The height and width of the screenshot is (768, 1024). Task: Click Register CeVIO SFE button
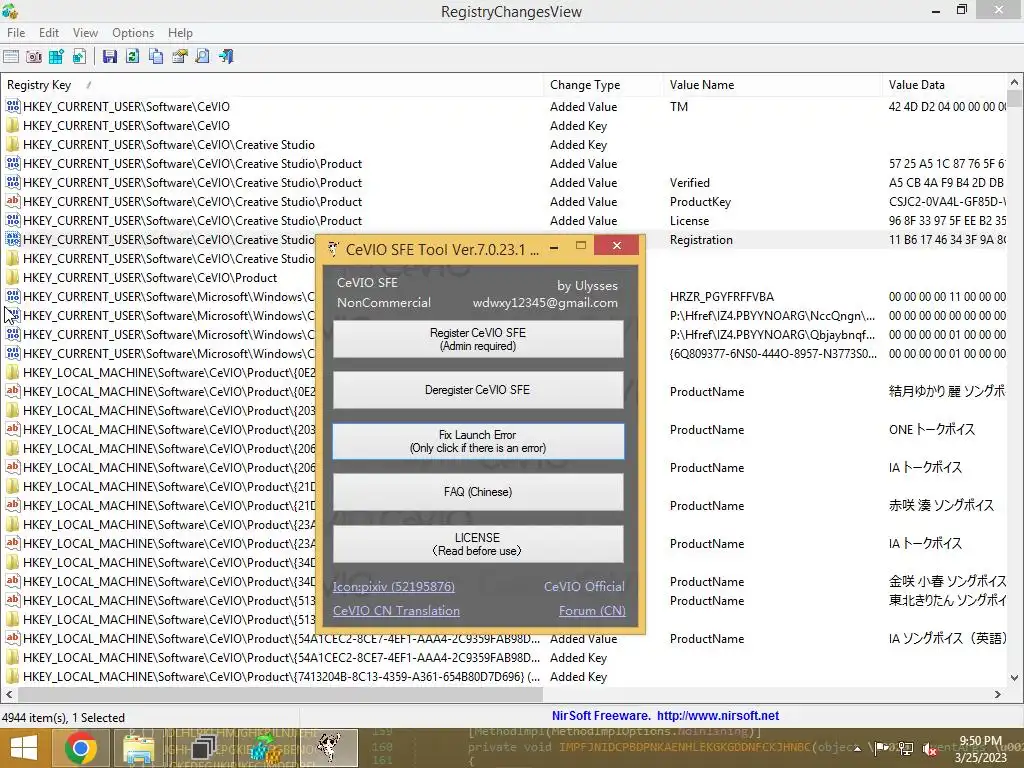click(x=478, y=339)
